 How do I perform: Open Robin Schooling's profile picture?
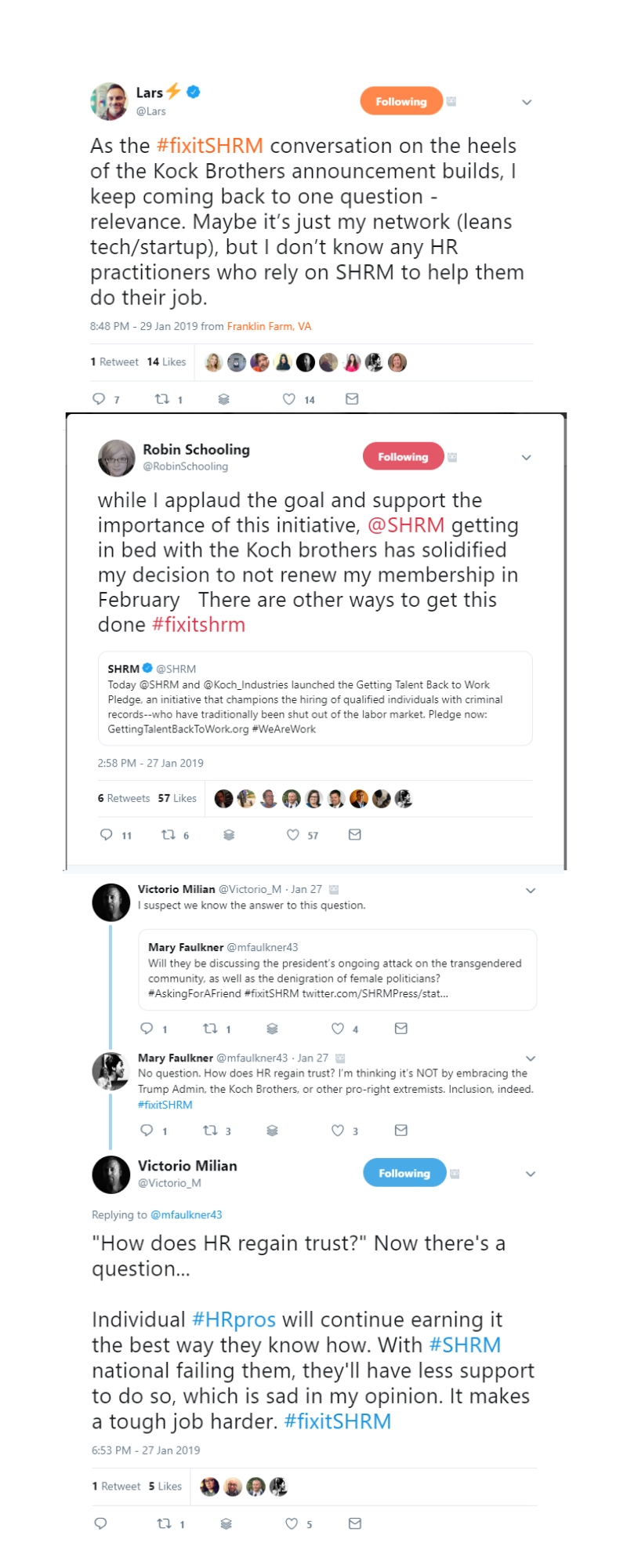coord(117,458)
